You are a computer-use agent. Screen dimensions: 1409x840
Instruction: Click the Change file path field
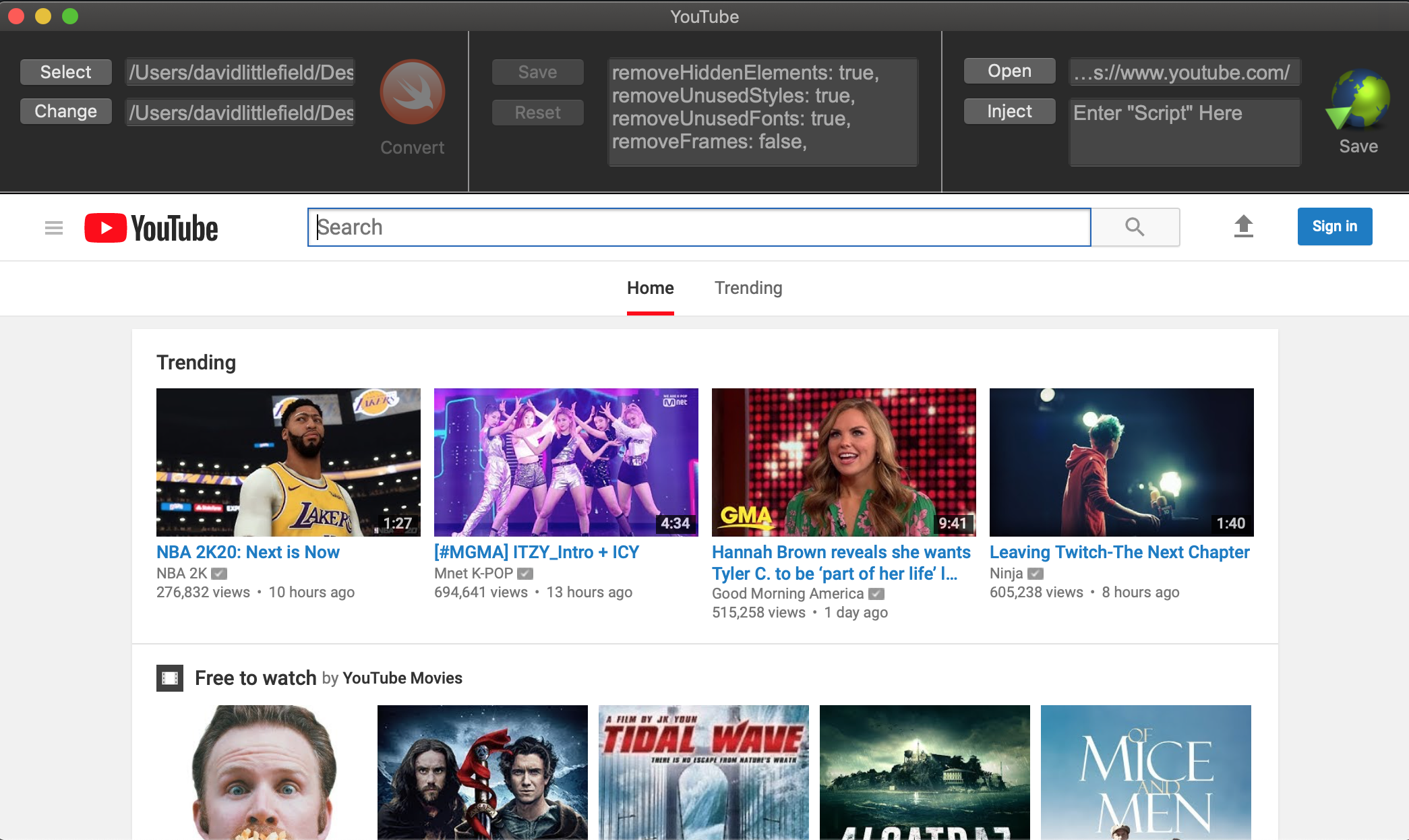241,113
